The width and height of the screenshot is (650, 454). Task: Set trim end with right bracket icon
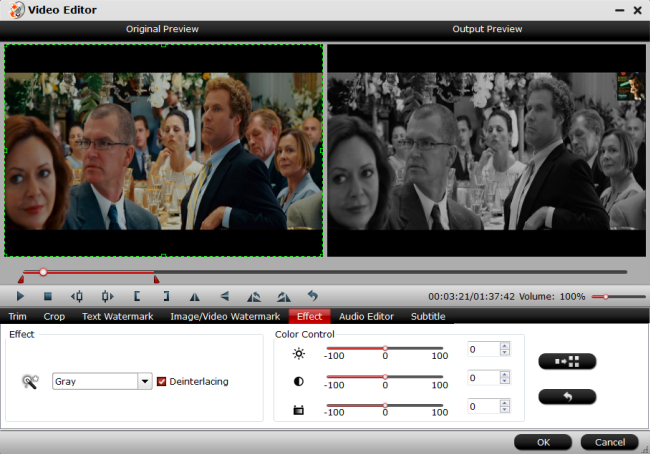(166, 296)
